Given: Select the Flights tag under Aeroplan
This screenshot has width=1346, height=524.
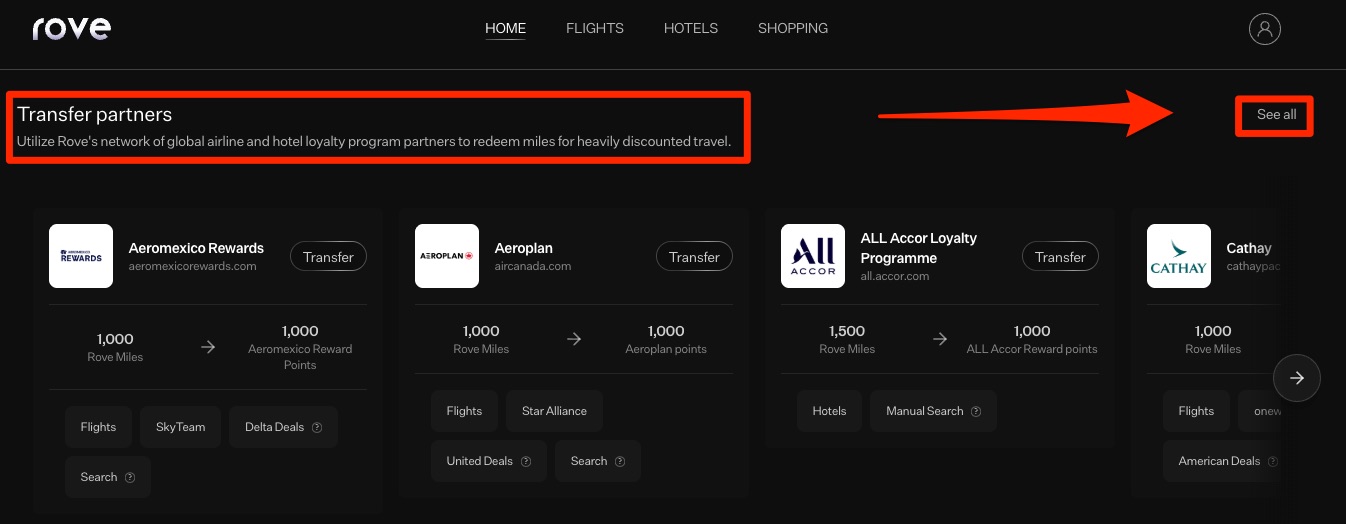Looking at the screenshot, I should (464, 411).
